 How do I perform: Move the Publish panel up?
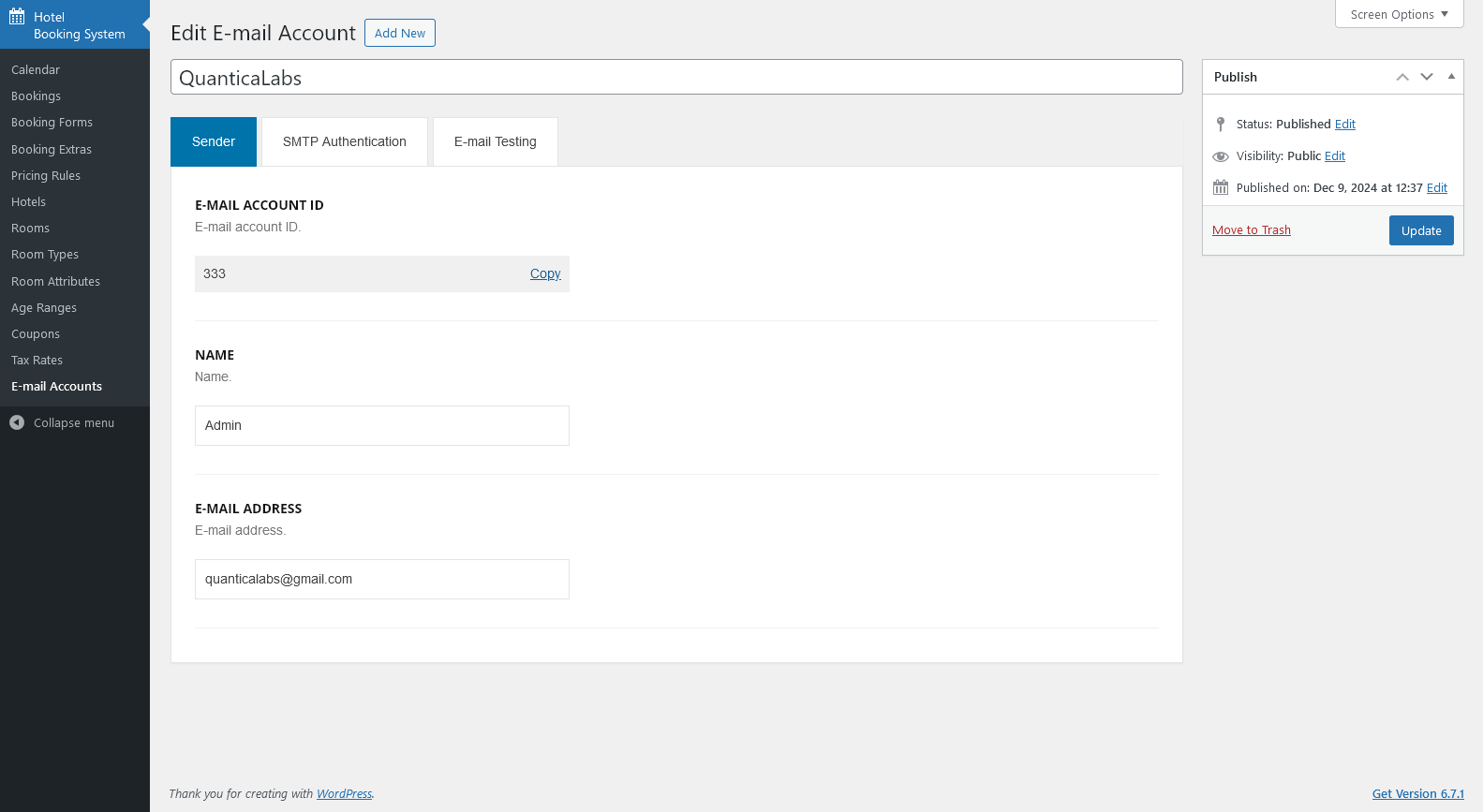pyautogui.click(x=1402, y=78)
